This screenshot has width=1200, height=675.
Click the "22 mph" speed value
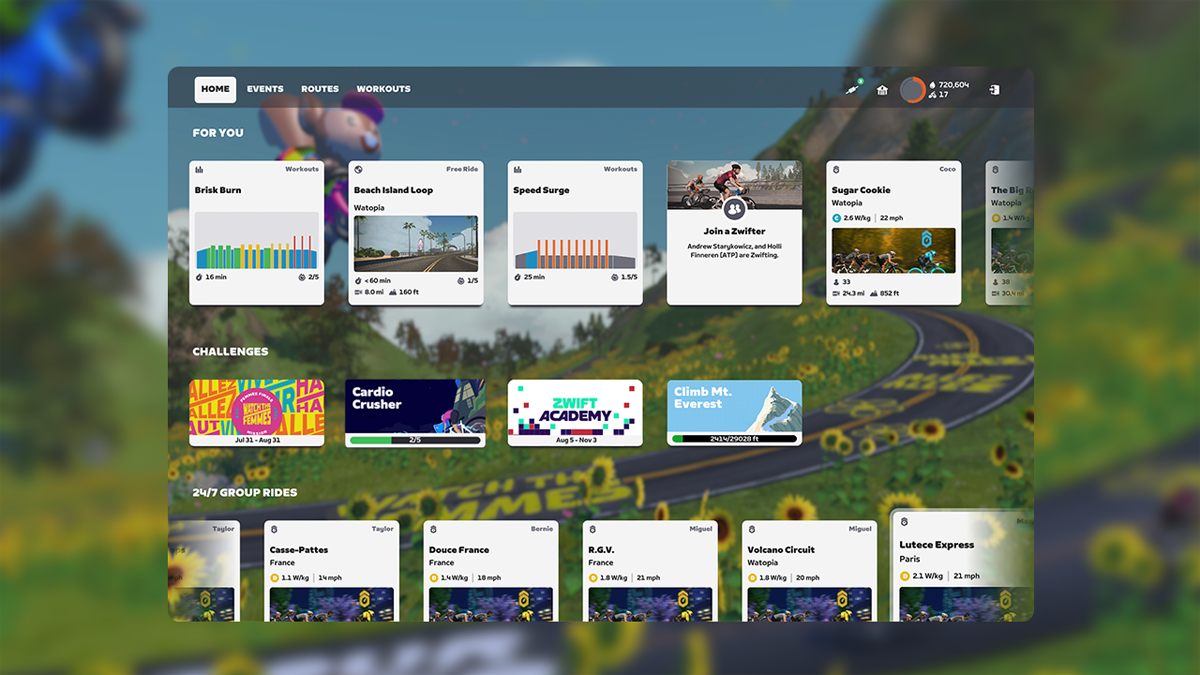(892, 217)
